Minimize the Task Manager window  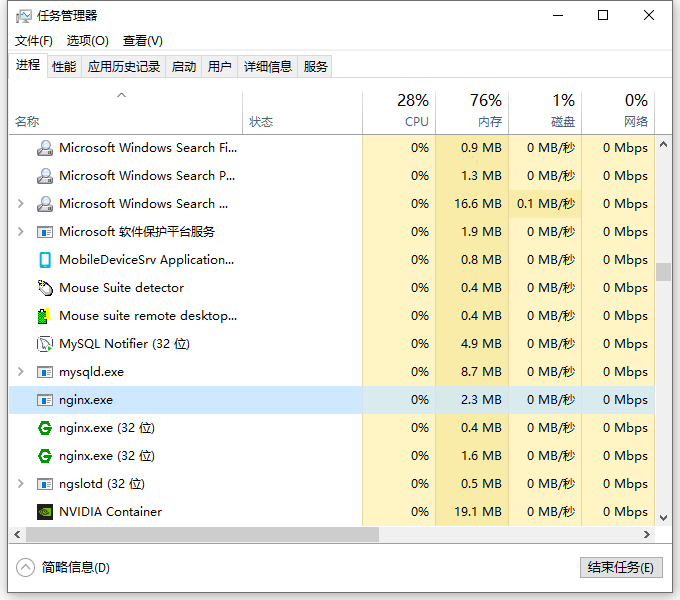coord(558,16)
